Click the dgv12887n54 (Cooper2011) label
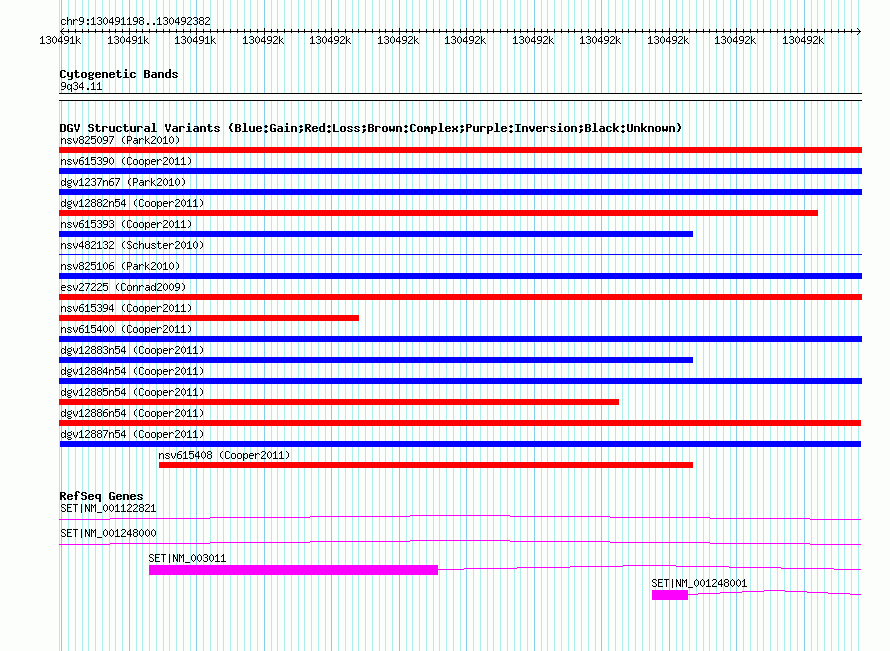The image size is (890, 651). click(132, 434)
